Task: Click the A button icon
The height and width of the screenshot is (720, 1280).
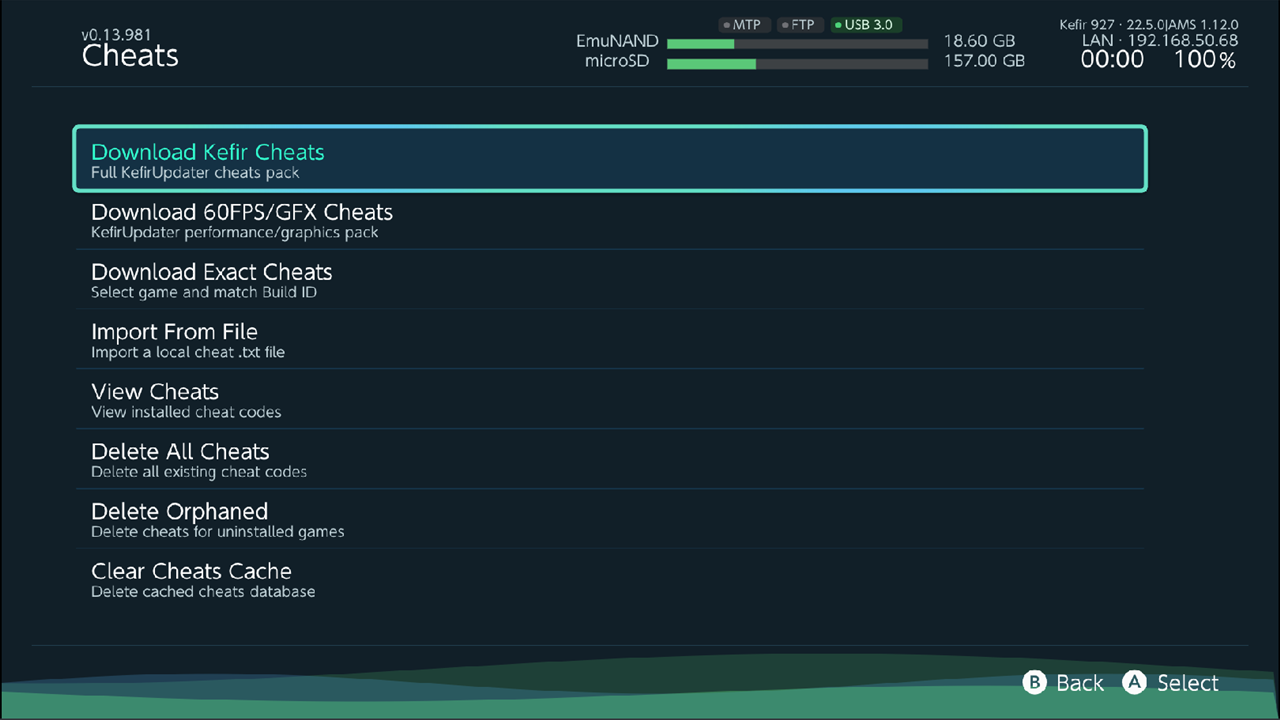Action: 1134,683
